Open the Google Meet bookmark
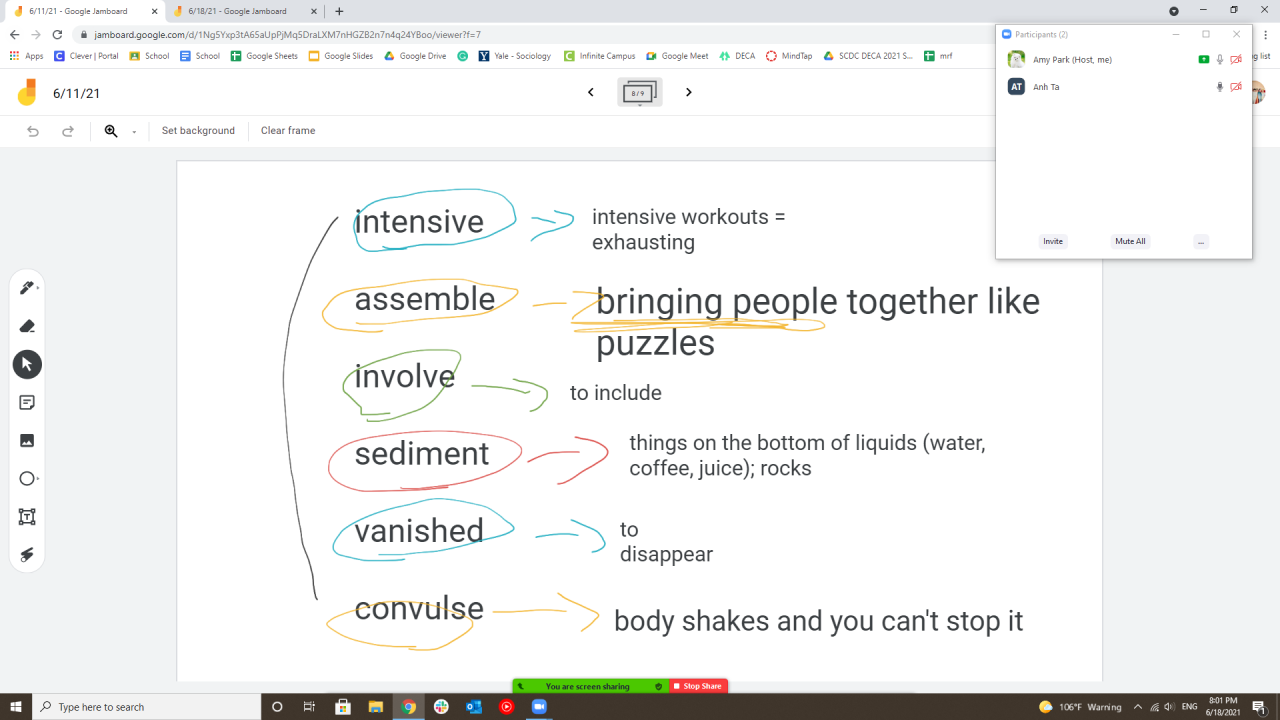 pos(677,56)
